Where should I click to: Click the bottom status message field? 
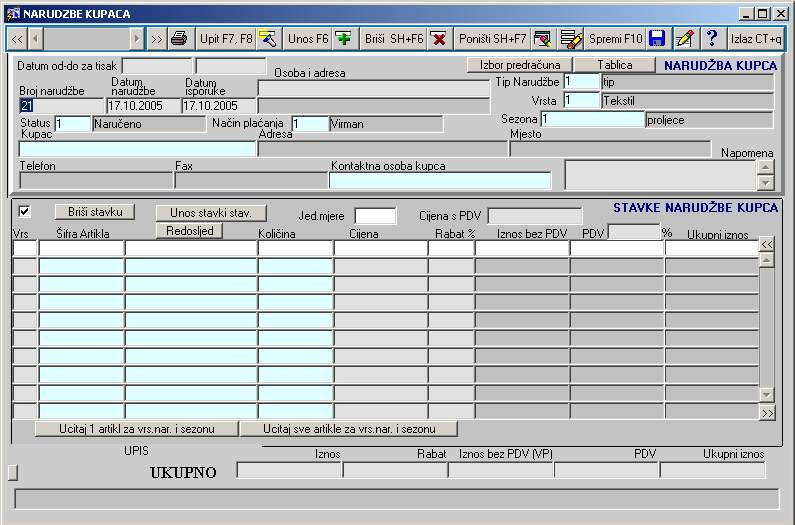click(396, 499)
